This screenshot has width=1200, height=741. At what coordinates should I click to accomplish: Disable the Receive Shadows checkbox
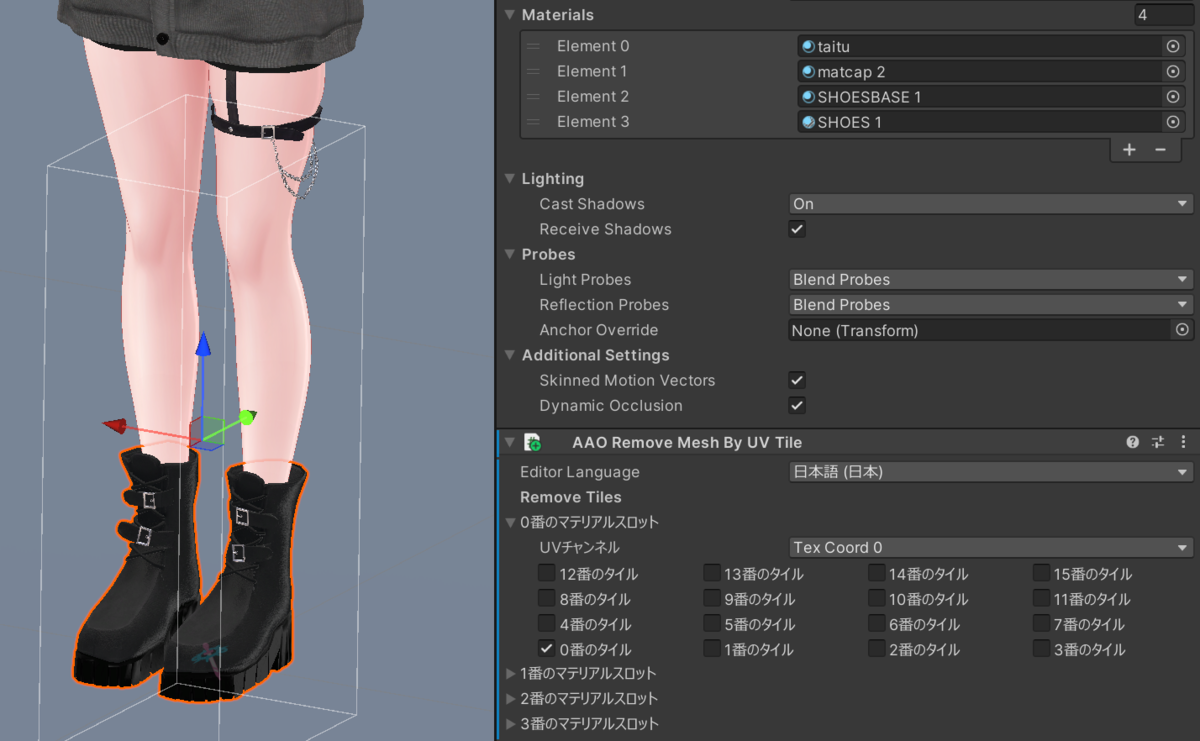[796, 229]
